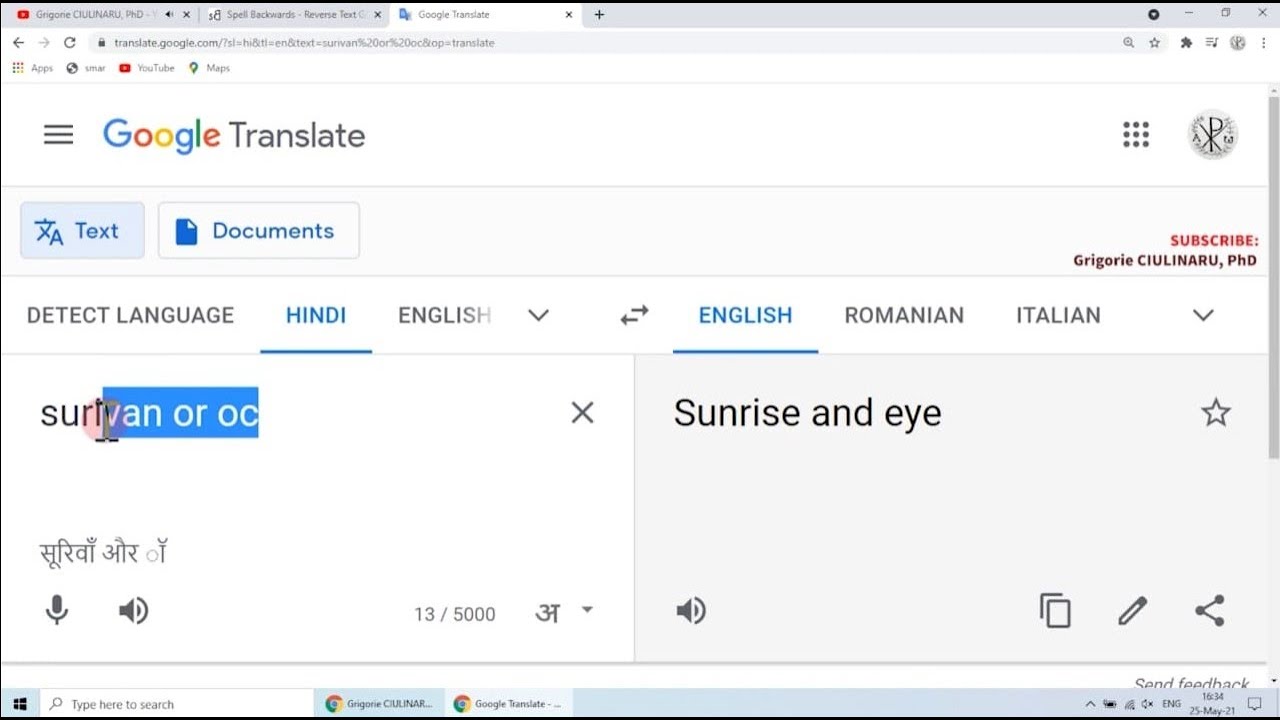Open a new browser tab
Image resolution: width=1280 pixels, height=720 pixels.
(599, 15)
